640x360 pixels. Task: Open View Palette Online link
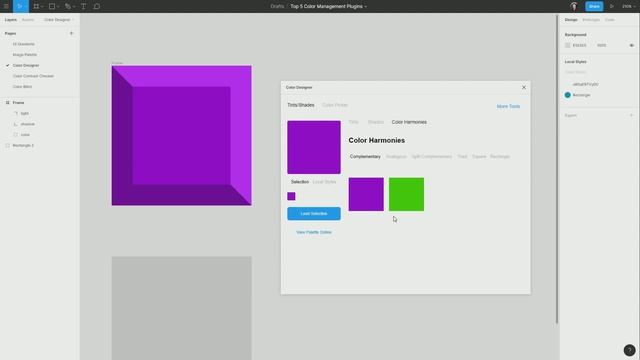click(313, 232)
